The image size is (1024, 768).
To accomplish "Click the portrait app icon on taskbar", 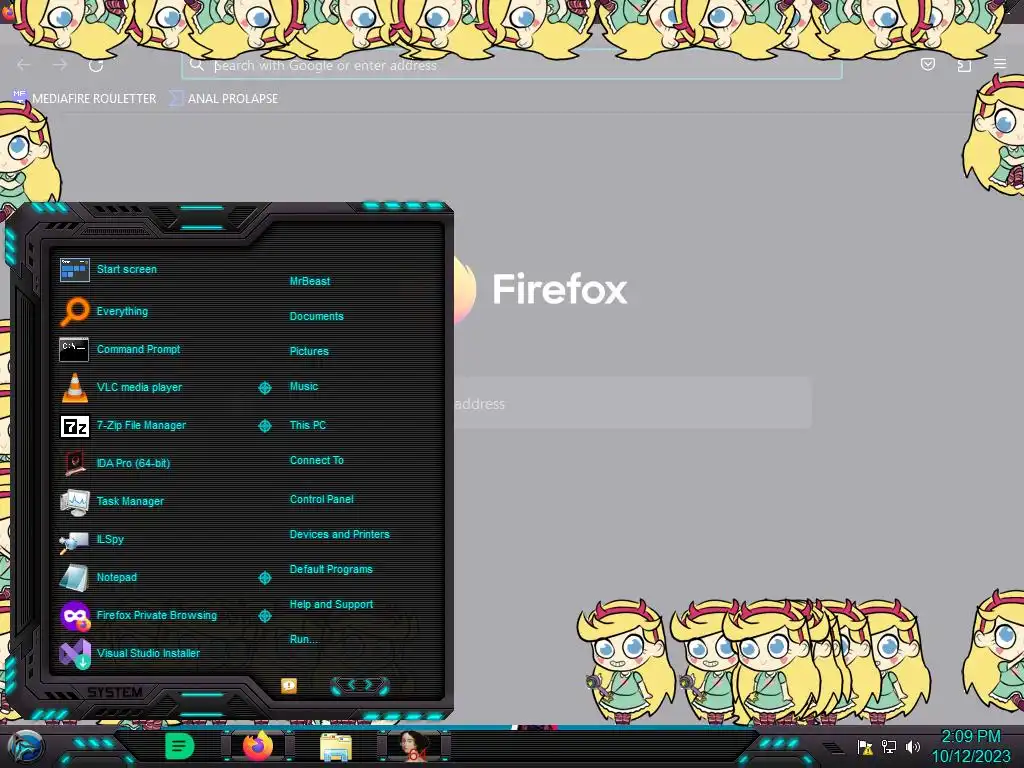I will [413, 746].
